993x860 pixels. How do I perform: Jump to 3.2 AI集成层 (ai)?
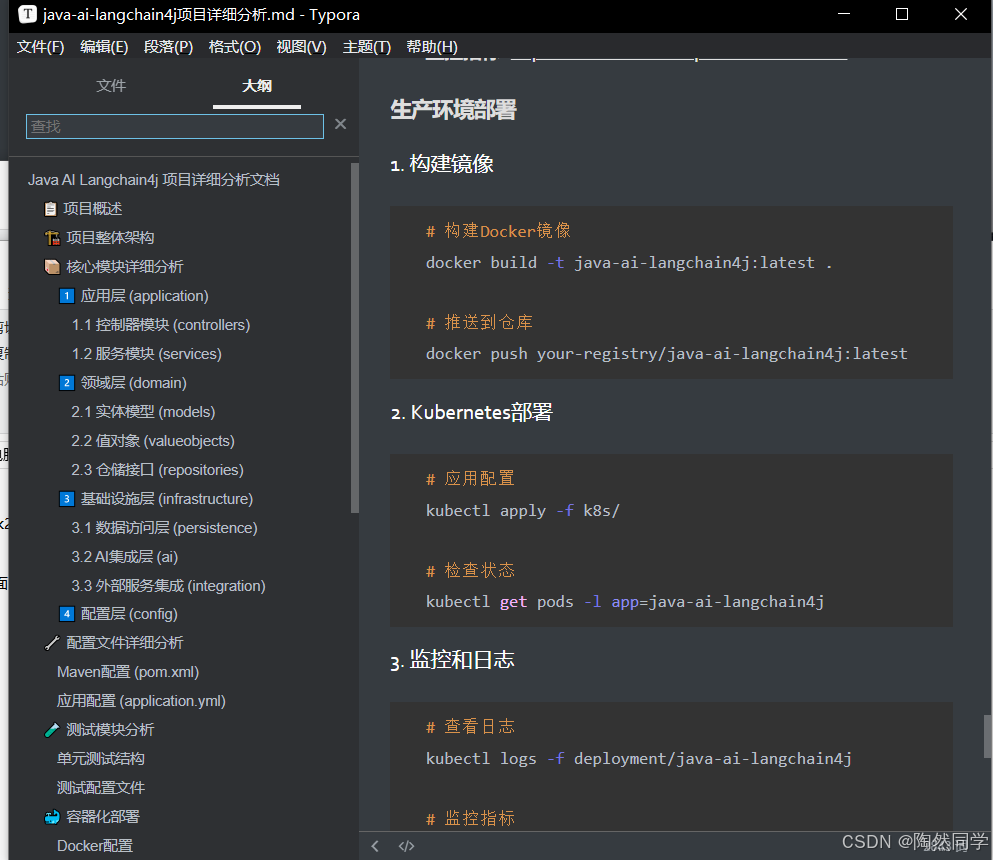coord(125,557)
